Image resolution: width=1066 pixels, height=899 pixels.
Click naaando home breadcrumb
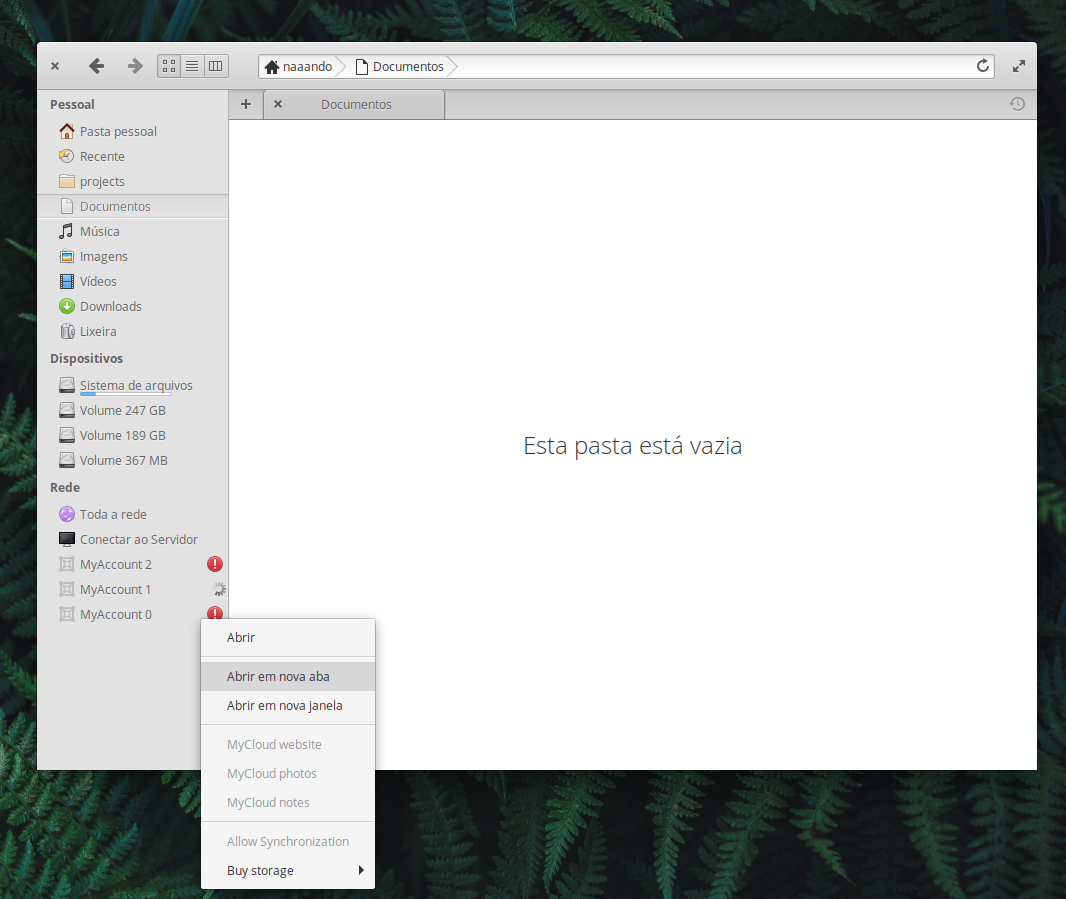point(298,67)
